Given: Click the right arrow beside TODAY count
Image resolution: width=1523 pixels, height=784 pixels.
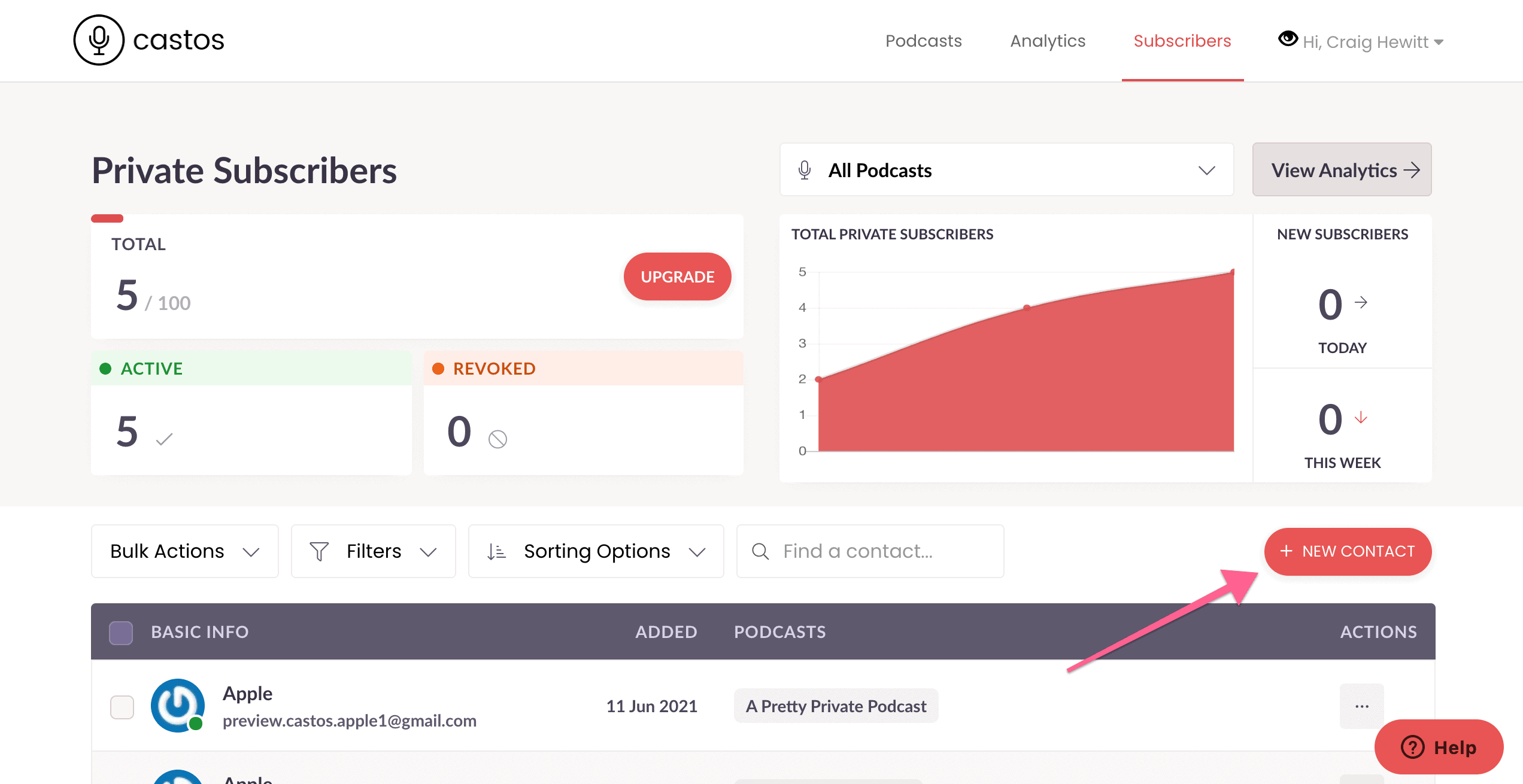Looking at the screenshot, I should point(1361,302).
